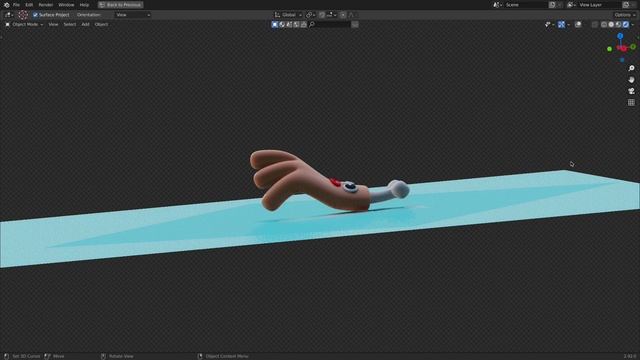
Task: Toggle proportional editing
Action: pyautogui.click(x=343, y=15)
